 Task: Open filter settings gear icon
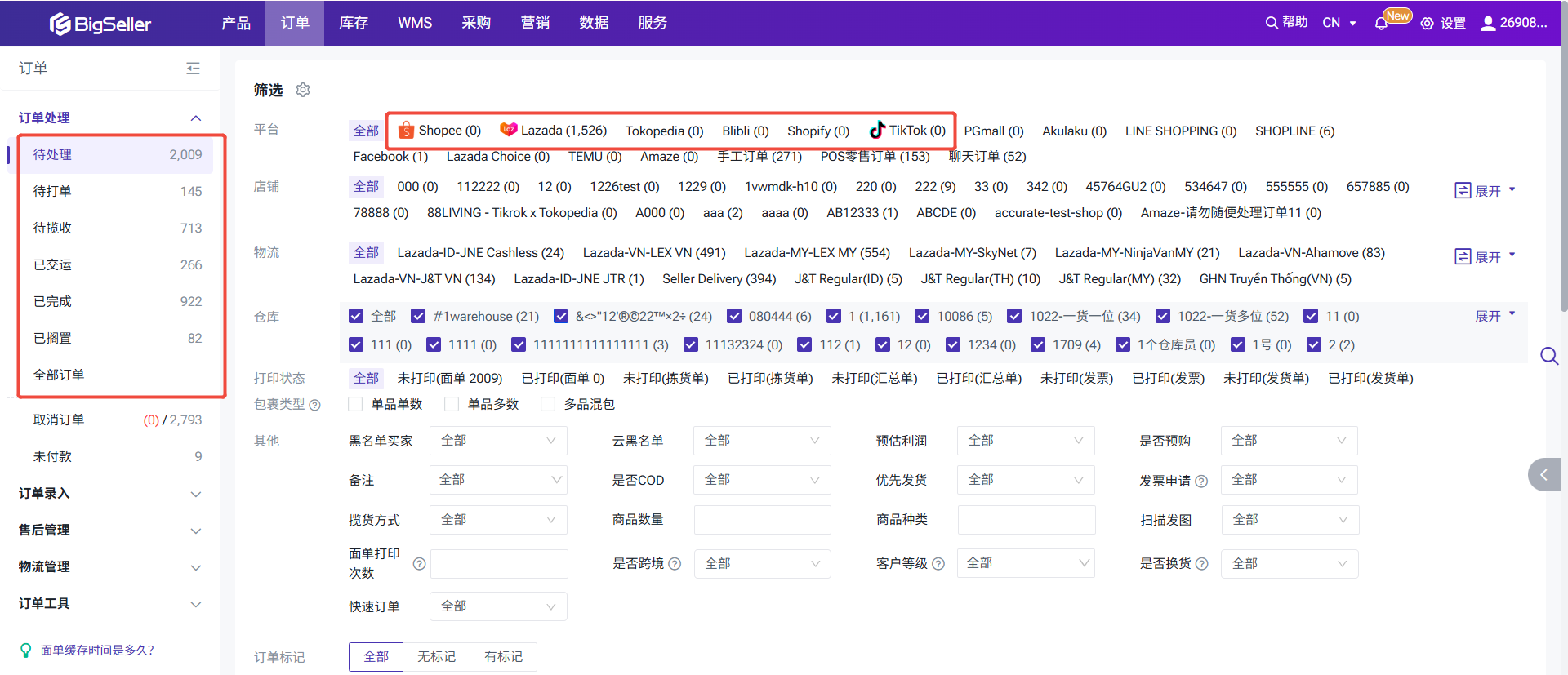[303, 90]
